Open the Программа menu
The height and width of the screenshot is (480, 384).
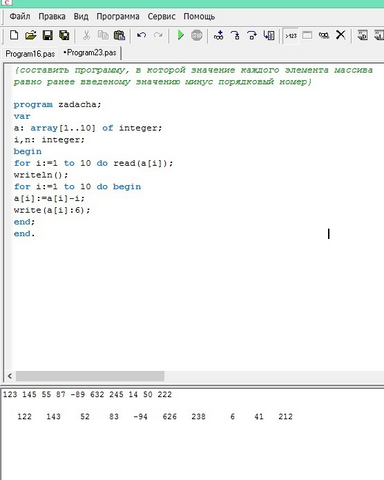(x=118, y=16)
